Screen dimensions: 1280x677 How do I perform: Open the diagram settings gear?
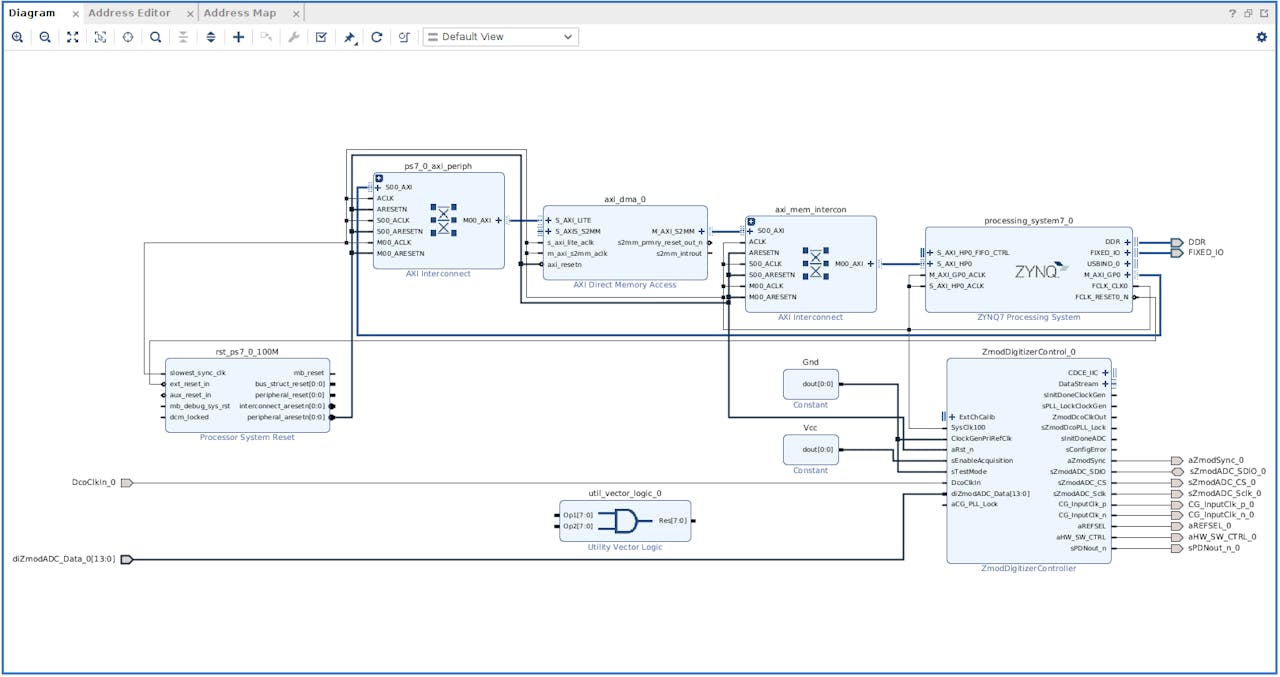1261,37
